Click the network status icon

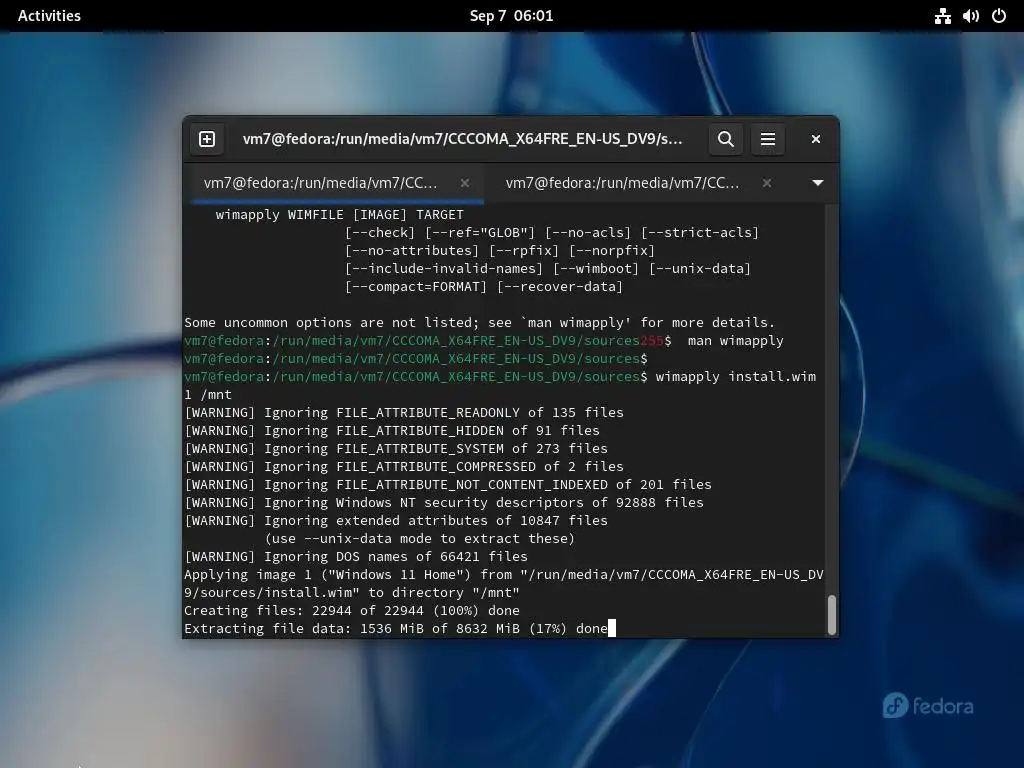pos(942,16)
